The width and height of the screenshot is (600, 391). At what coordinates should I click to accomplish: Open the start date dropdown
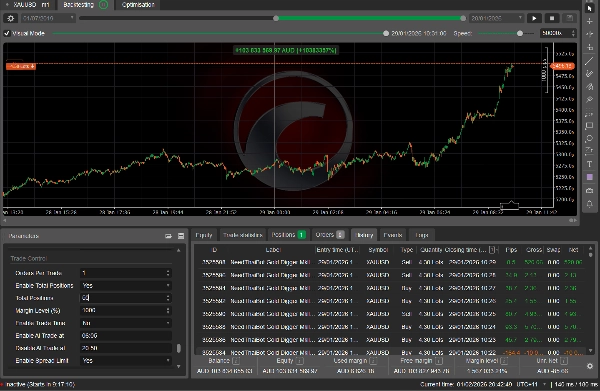click(x=72, y=18)
